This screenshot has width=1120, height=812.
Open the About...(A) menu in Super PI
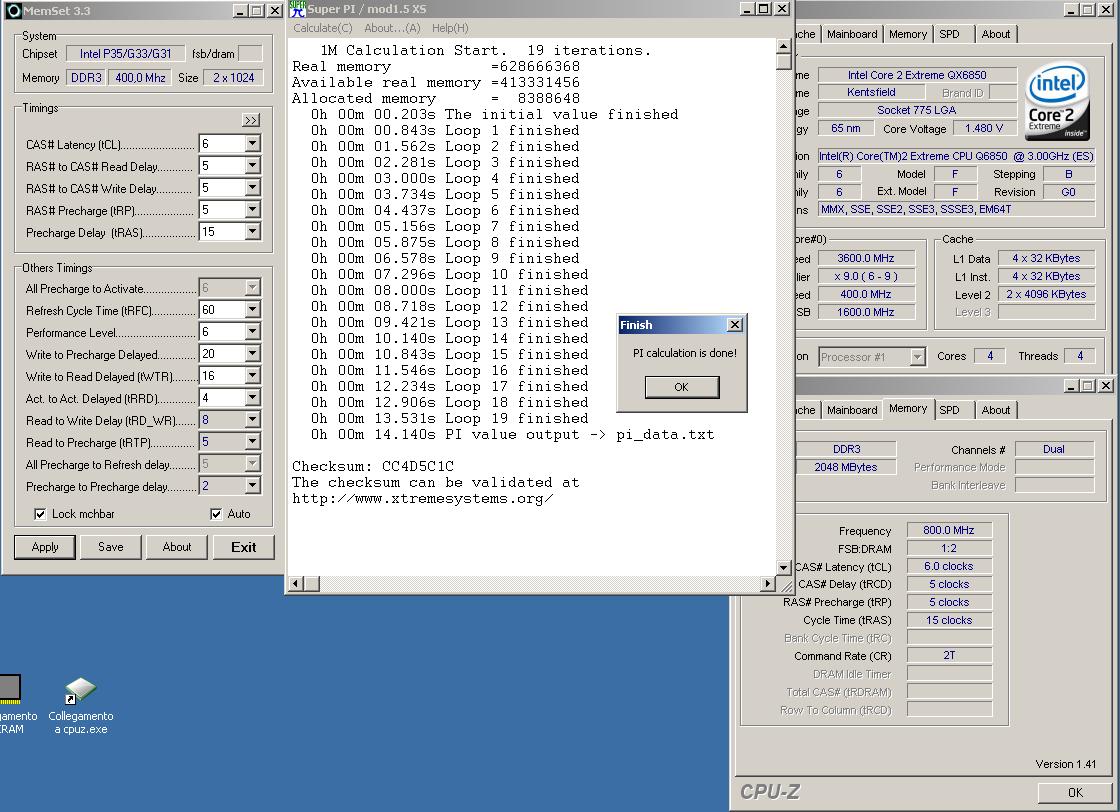click(392, 28)
